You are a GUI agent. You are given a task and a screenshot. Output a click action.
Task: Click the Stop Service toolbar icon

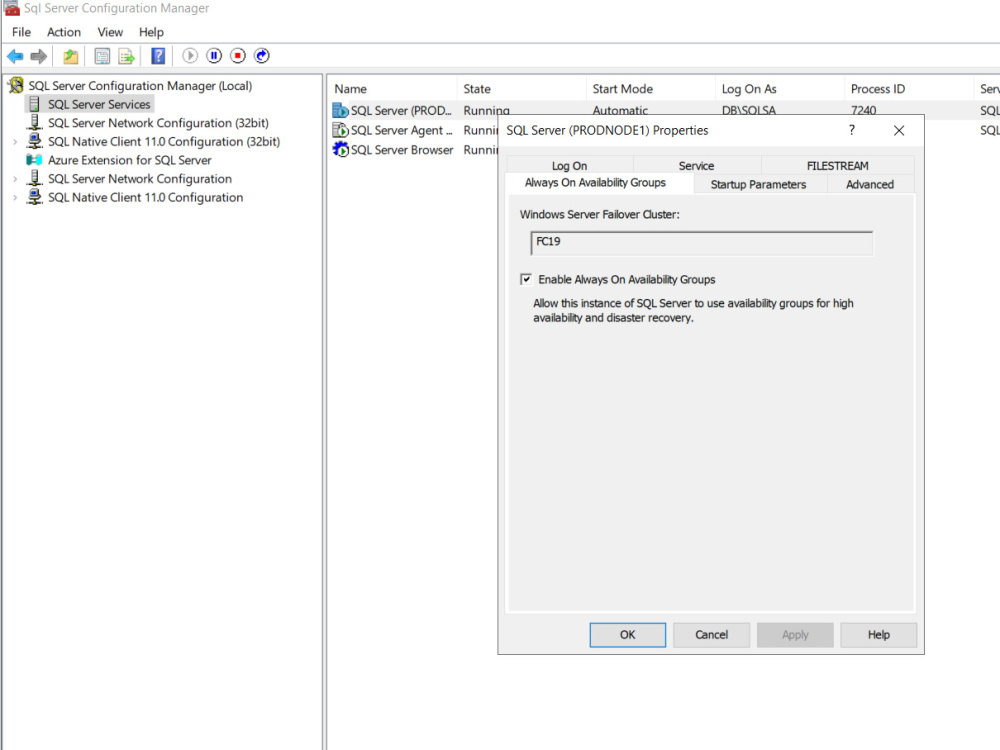click(238, 56)
